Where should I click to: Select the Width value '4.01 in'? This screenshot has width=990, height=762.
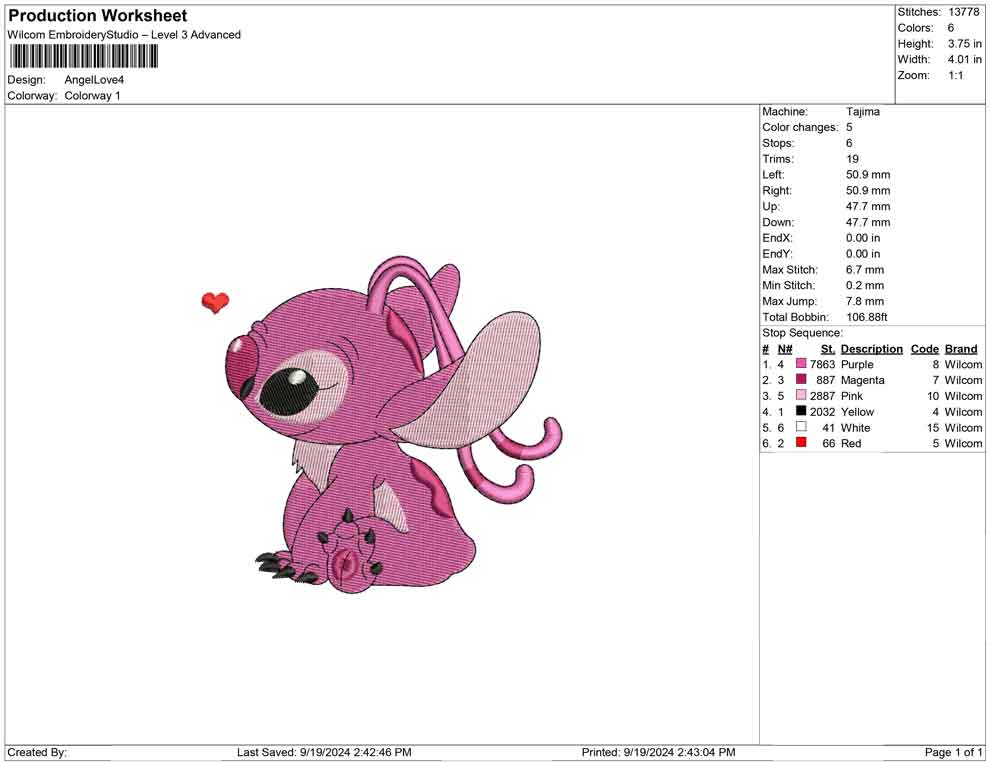coord(965,59)
